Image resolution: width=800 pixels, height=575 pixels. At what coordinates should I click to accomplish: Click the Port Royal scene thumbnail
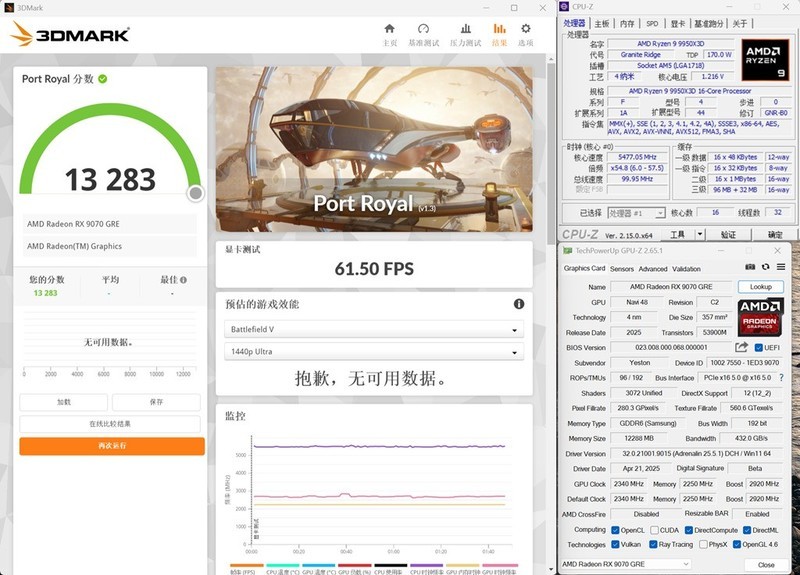[374, 149]
